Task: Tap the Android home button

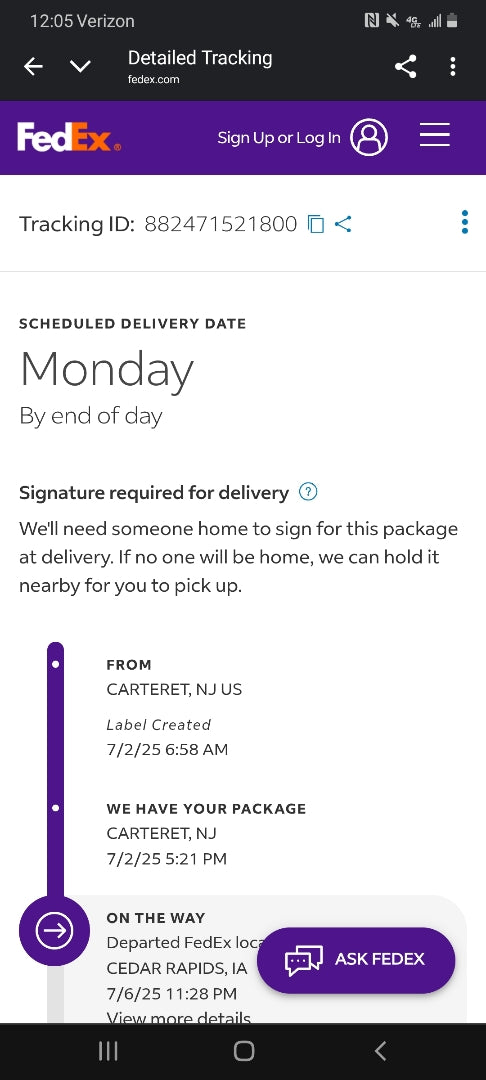Action: (x=244, y=1051)
